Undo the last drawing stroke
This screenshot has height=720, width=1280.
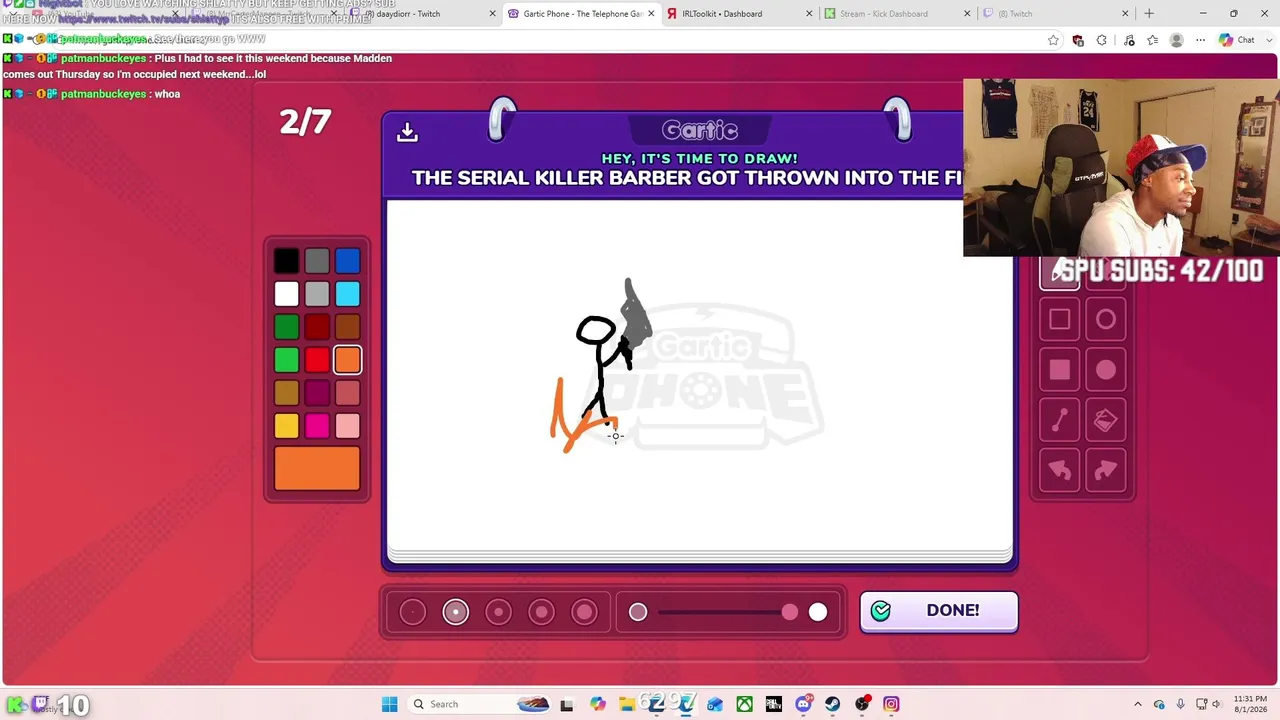tap(1059, 471)
